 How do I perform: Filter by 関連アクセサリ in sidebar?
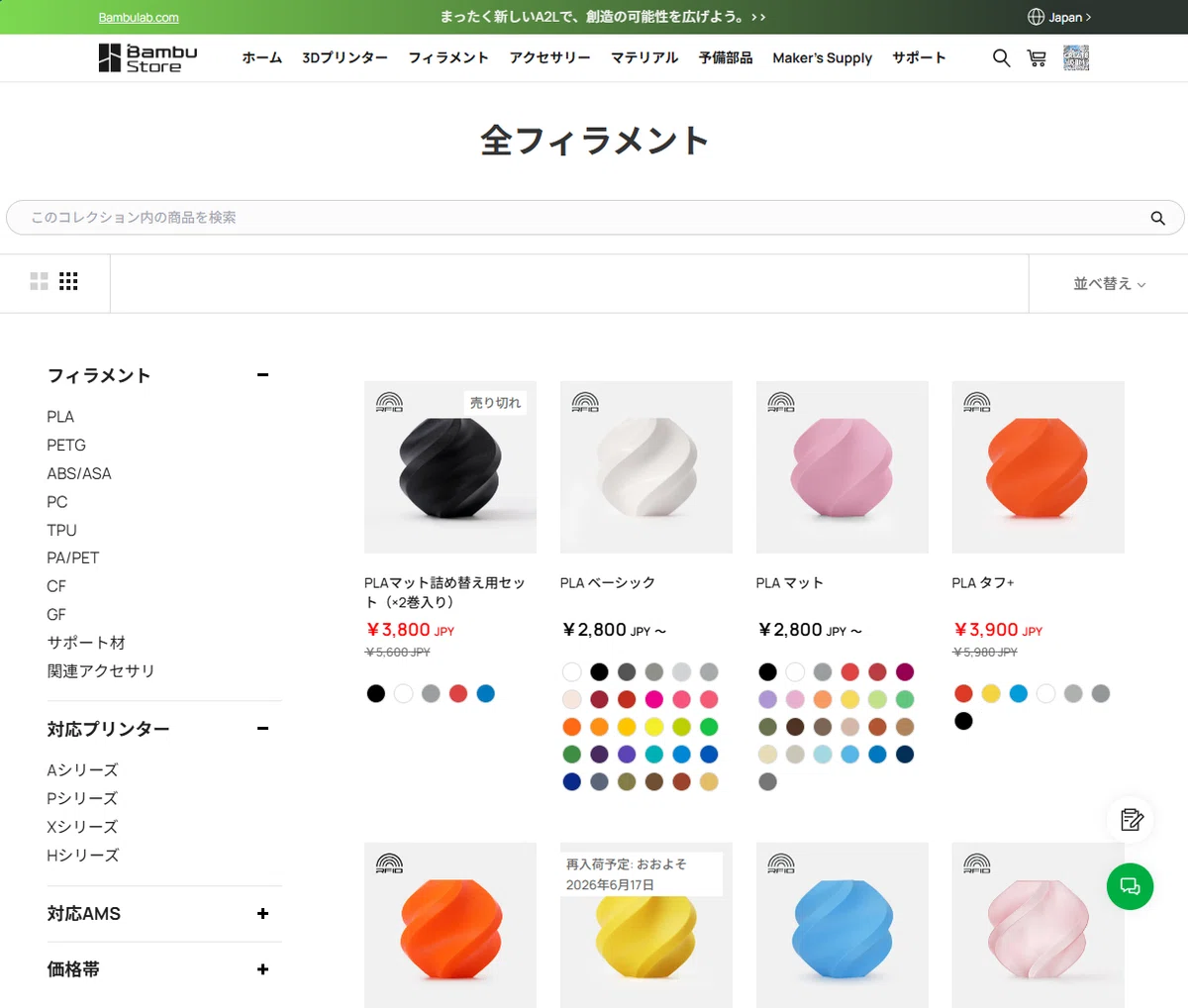pos(101,671)
